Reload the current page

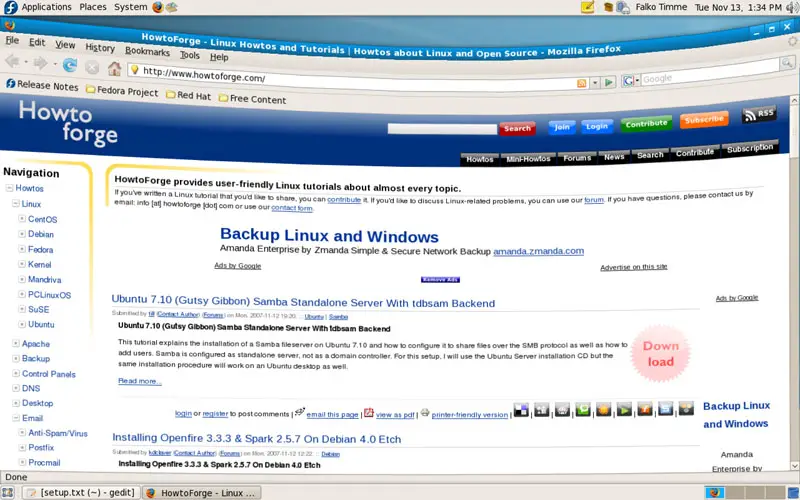tap(69, 65)
